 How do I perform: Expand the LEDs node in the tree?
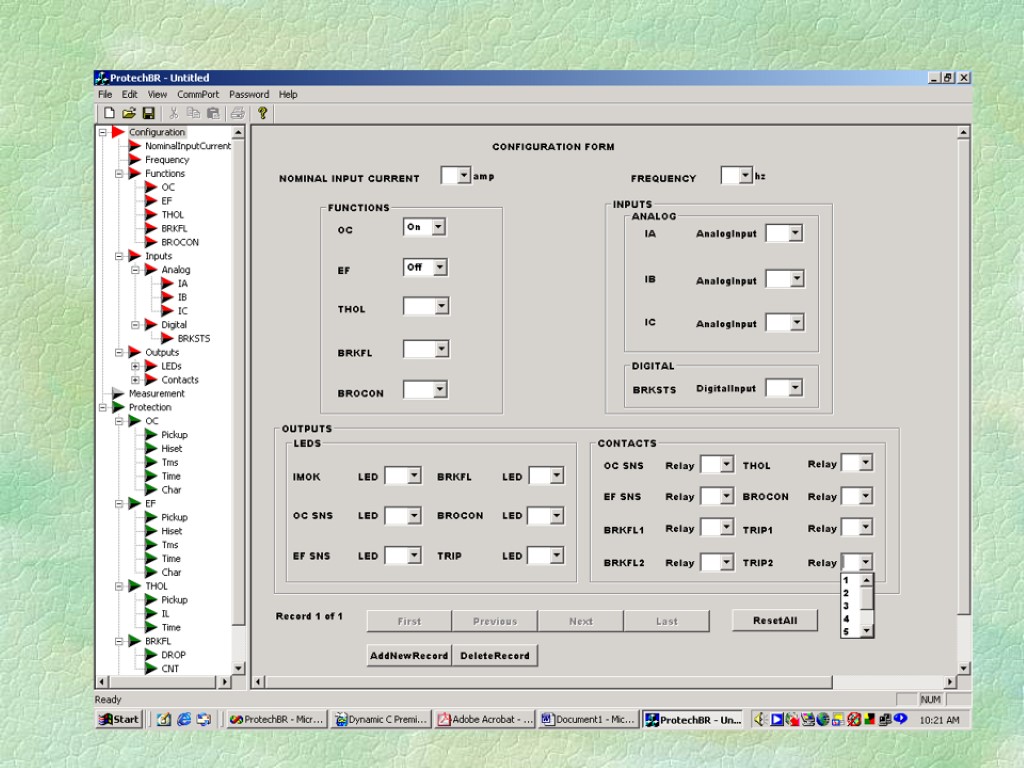tap(135, 366)
